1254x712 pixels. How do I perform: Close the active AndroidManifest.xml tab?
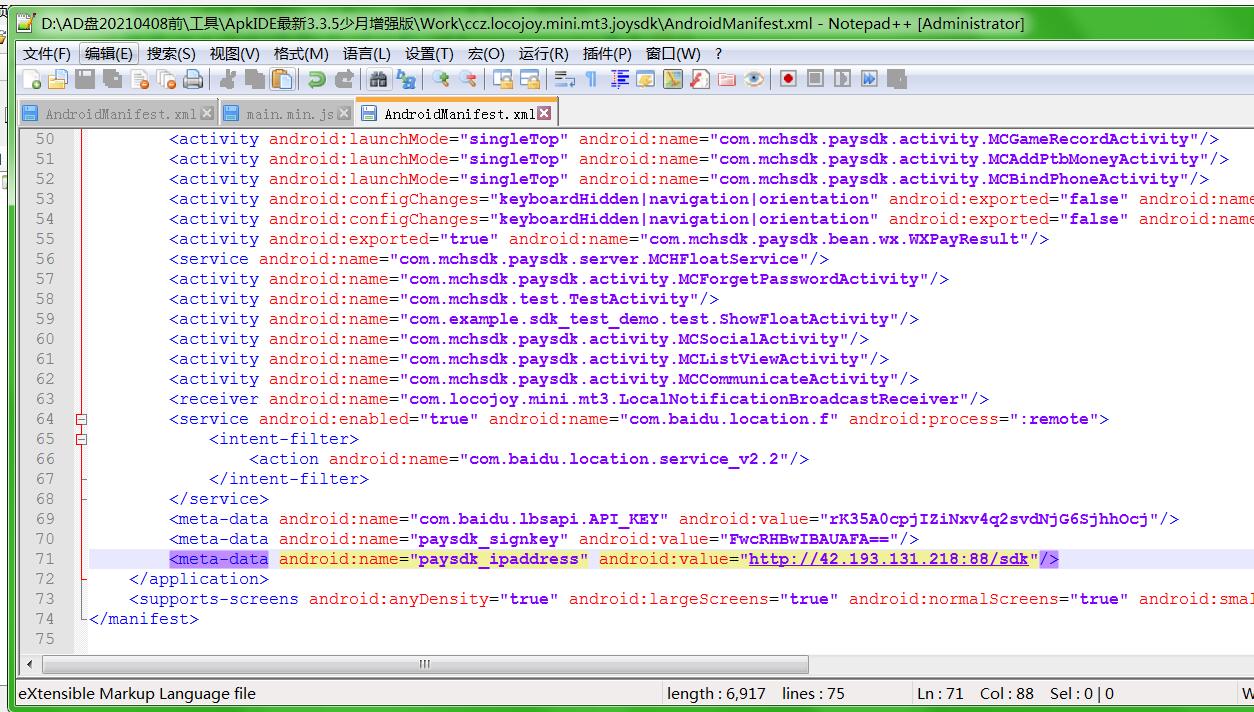tap(544, 113)
